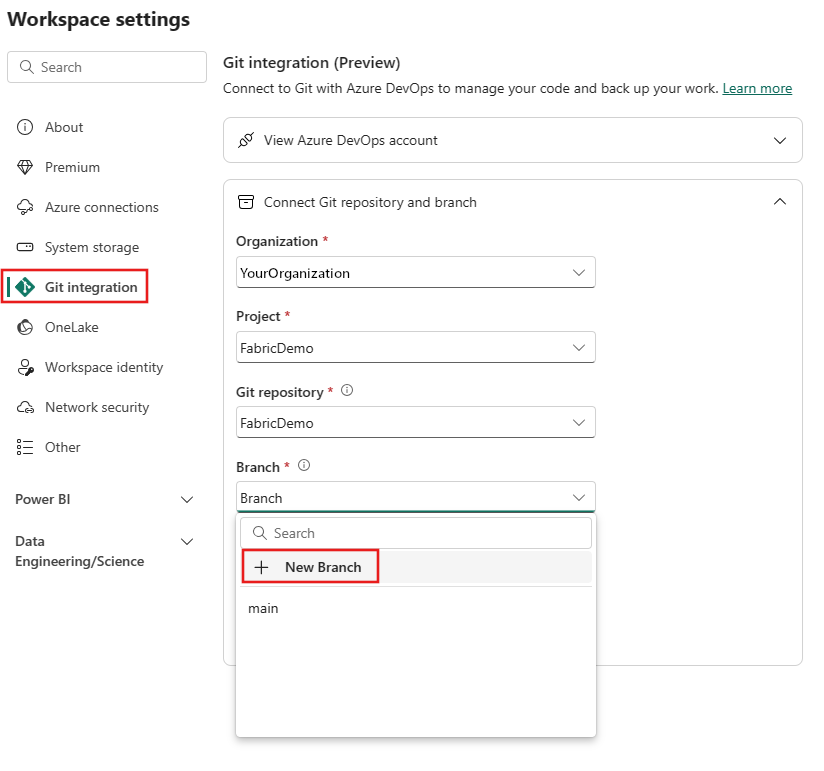Screen dimensions: 824x771
Task: Open System storage settings
Action: [91, 247]
